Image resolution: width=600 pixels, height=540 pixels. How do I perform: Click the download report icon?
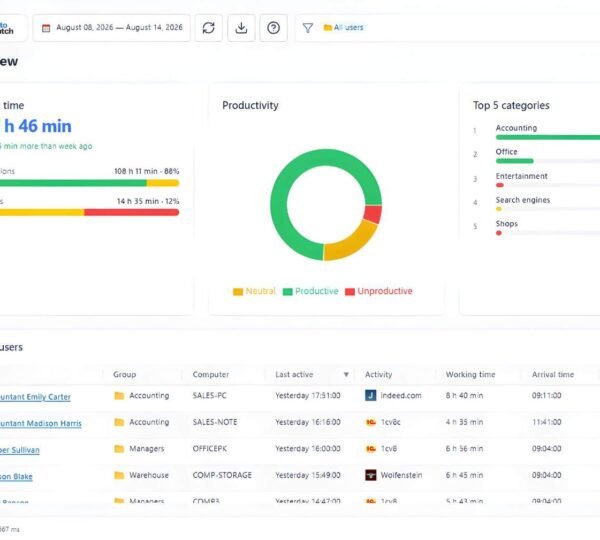pyautogui.click(x=241, y=28)
